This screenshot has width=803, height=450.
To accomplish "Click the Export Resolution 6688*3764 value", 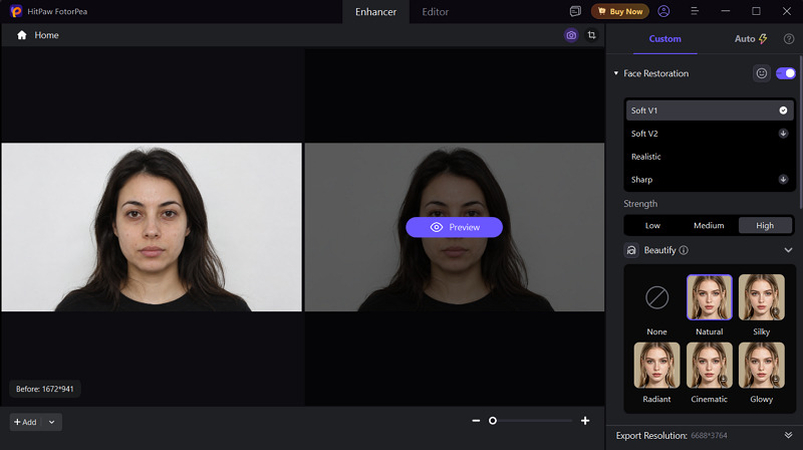I will (709, 436).
